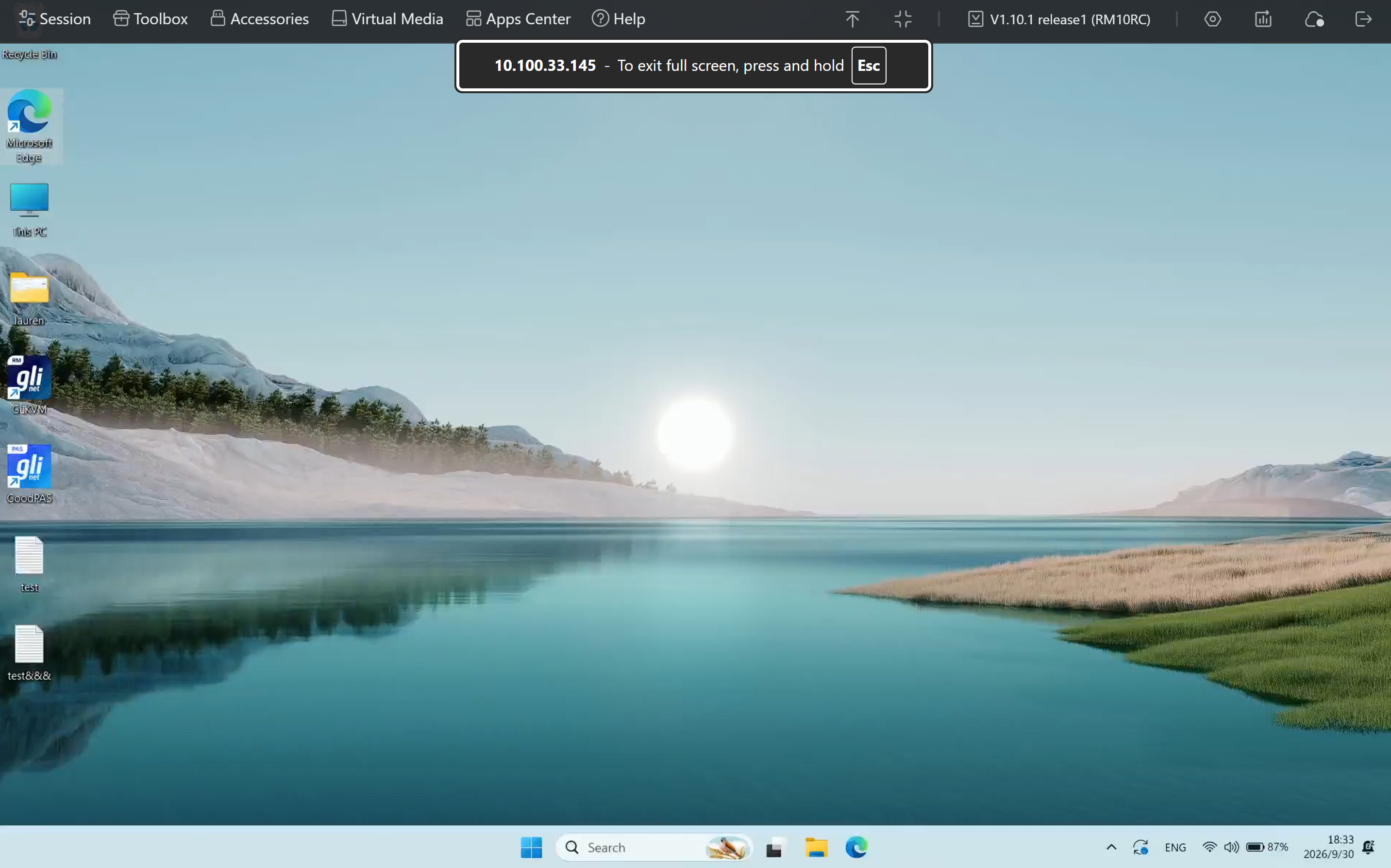Image resolution: width=1391 pixels, height=868 pixels.
Task: Click the ENG language indicator
Action: (x=1175, y=847)
